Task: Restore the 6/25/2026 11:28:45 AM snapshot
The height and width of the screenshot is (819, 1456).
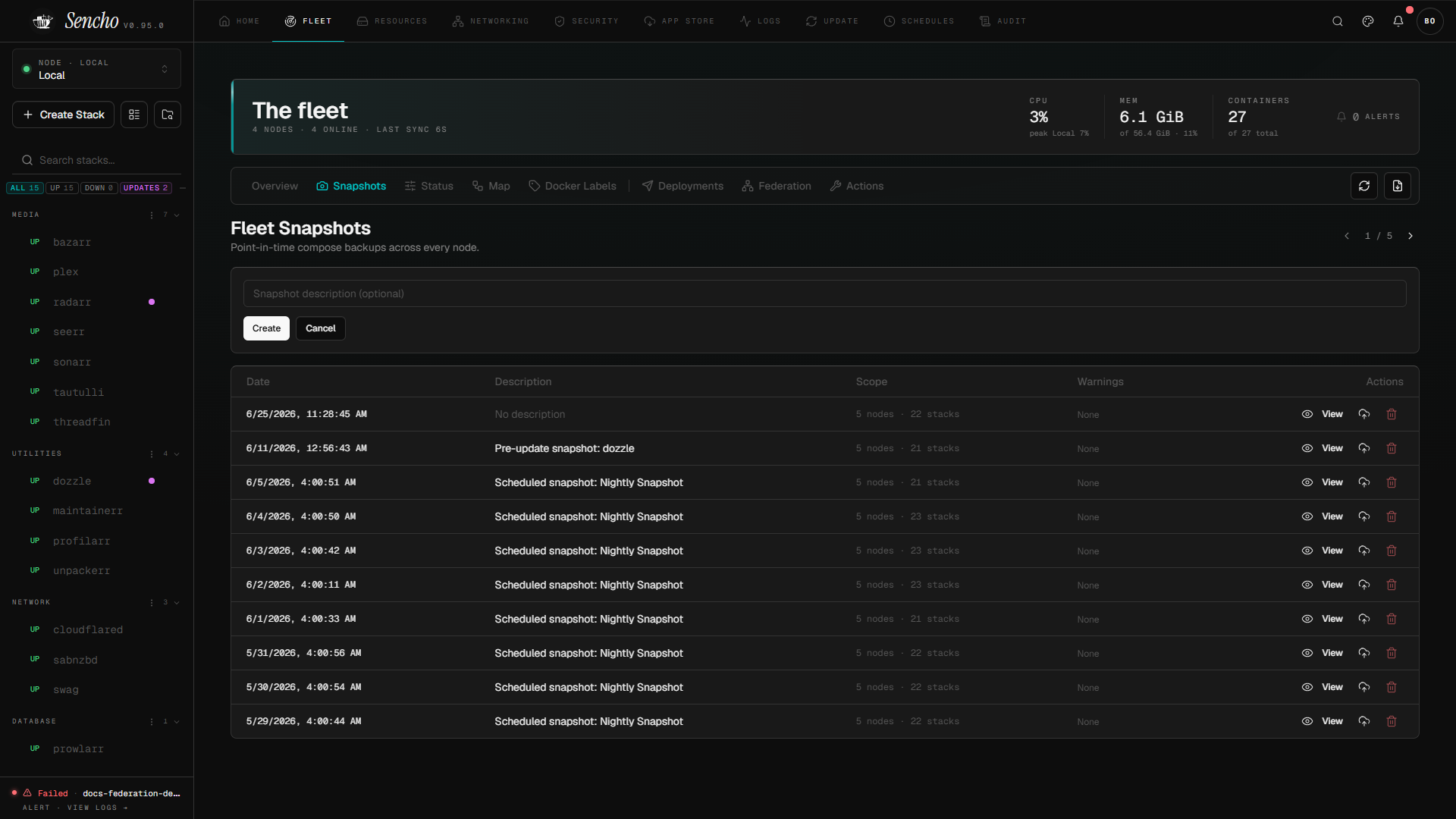Action: tap(1364, 414)
